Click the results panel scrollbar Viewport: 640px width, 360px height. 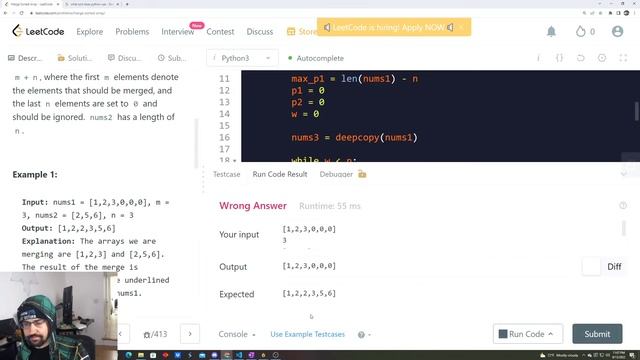click(623, 228)
